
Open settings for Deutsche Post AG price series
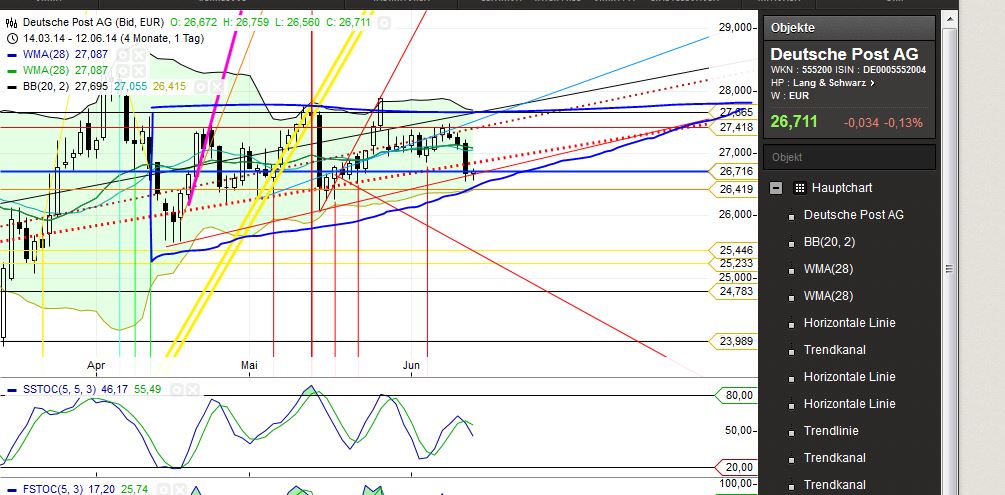coord(383,24)
